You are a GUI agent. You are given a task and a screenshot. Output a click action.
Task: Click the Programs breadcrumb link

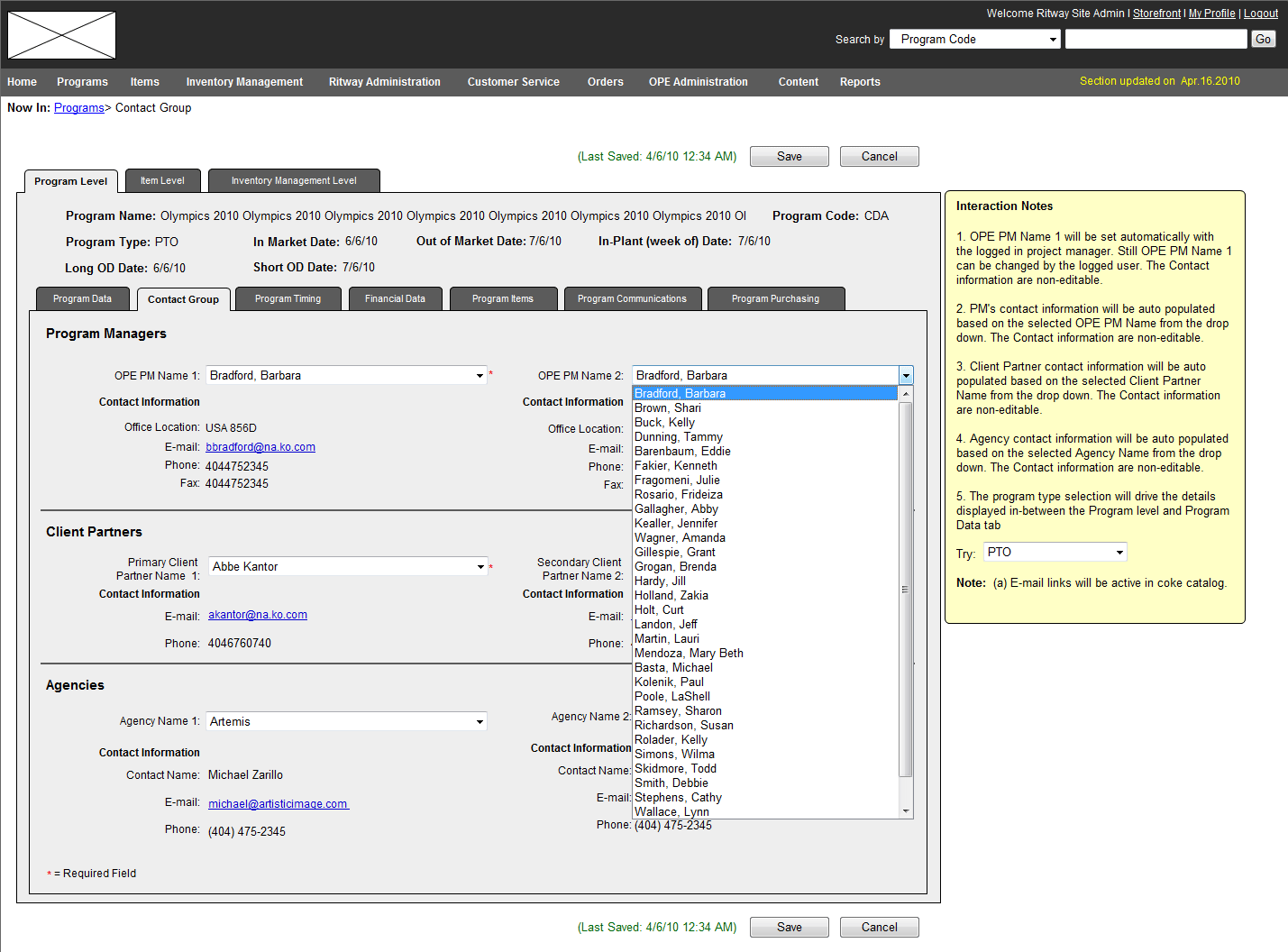(x=79, y=107)
